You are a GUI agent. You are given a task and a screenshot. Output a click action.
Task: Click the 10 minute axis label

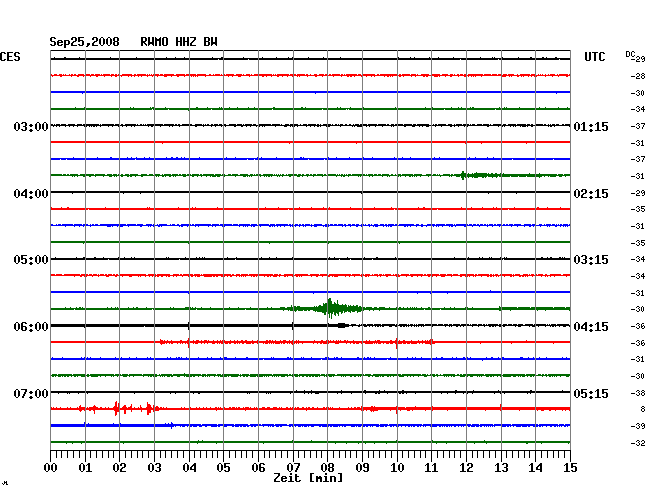(x=397, y=468)
